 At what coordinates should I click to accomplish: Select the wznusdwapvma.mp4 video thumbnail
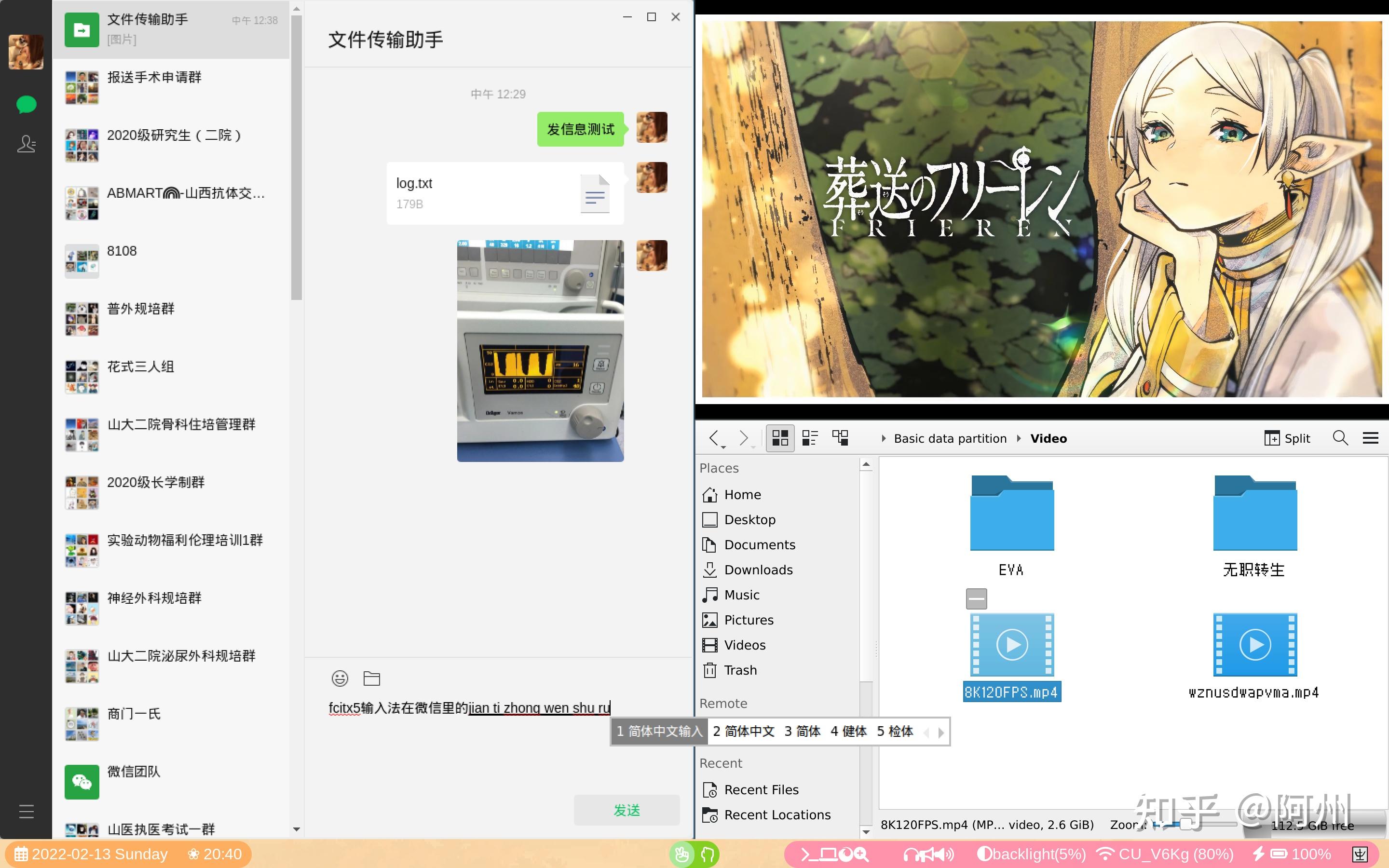1255,645
